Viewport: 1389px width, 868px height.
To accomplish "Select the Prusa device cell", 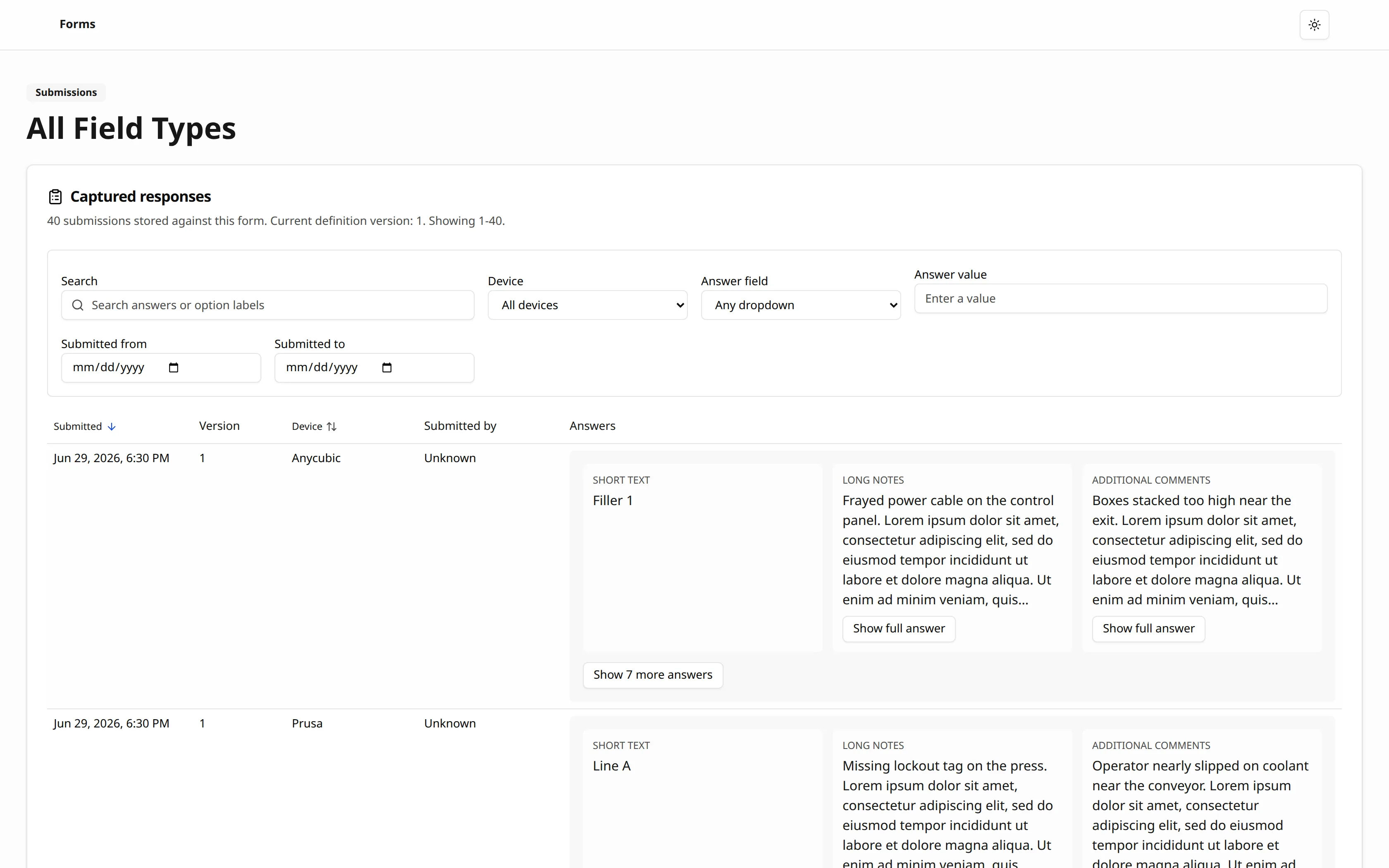I will (x=307, y=723).
